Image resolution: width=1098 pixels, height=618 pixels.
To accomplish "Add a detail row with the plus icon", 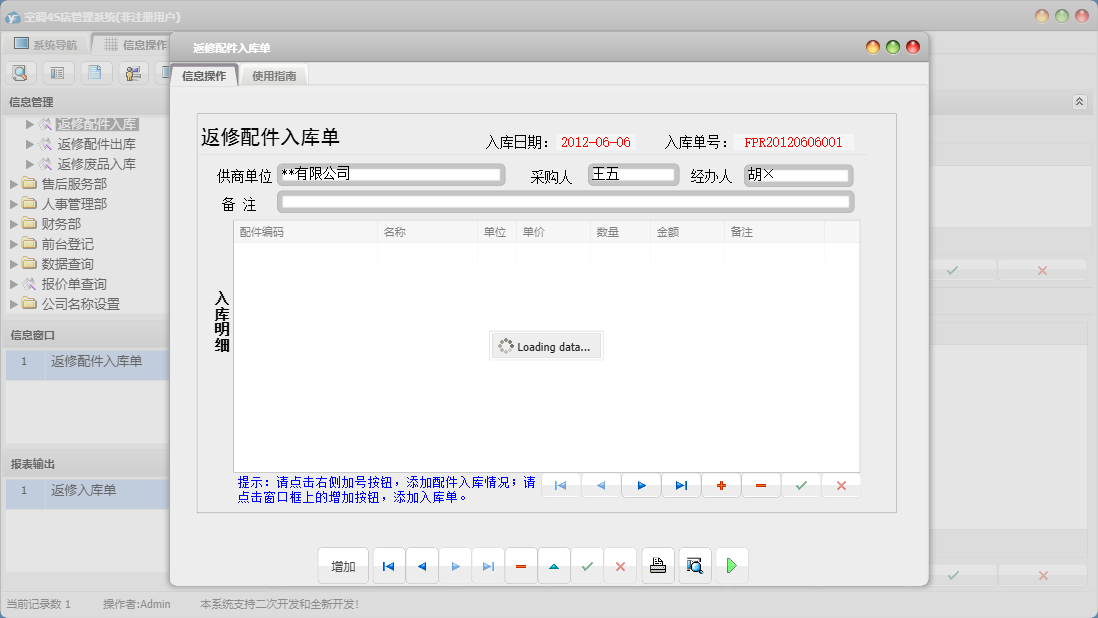I will (721, 485).
